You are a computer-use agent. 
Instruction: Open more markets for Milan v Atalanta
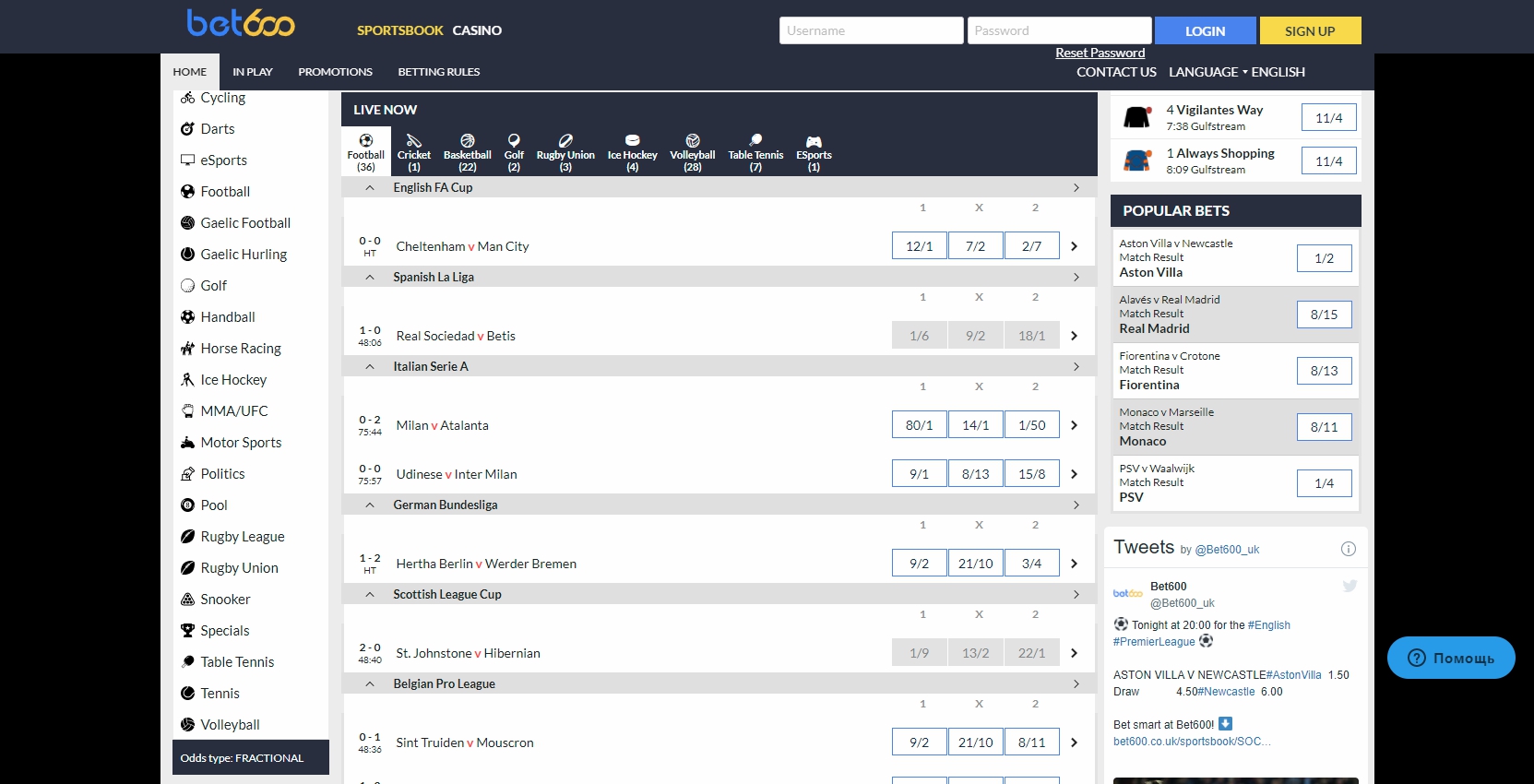[1074, 425]
